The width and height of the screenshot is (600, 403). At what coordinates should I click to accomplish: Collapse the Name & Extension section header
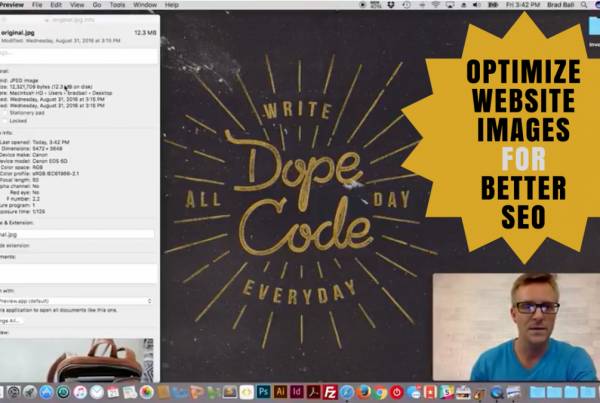pos(17,223)
